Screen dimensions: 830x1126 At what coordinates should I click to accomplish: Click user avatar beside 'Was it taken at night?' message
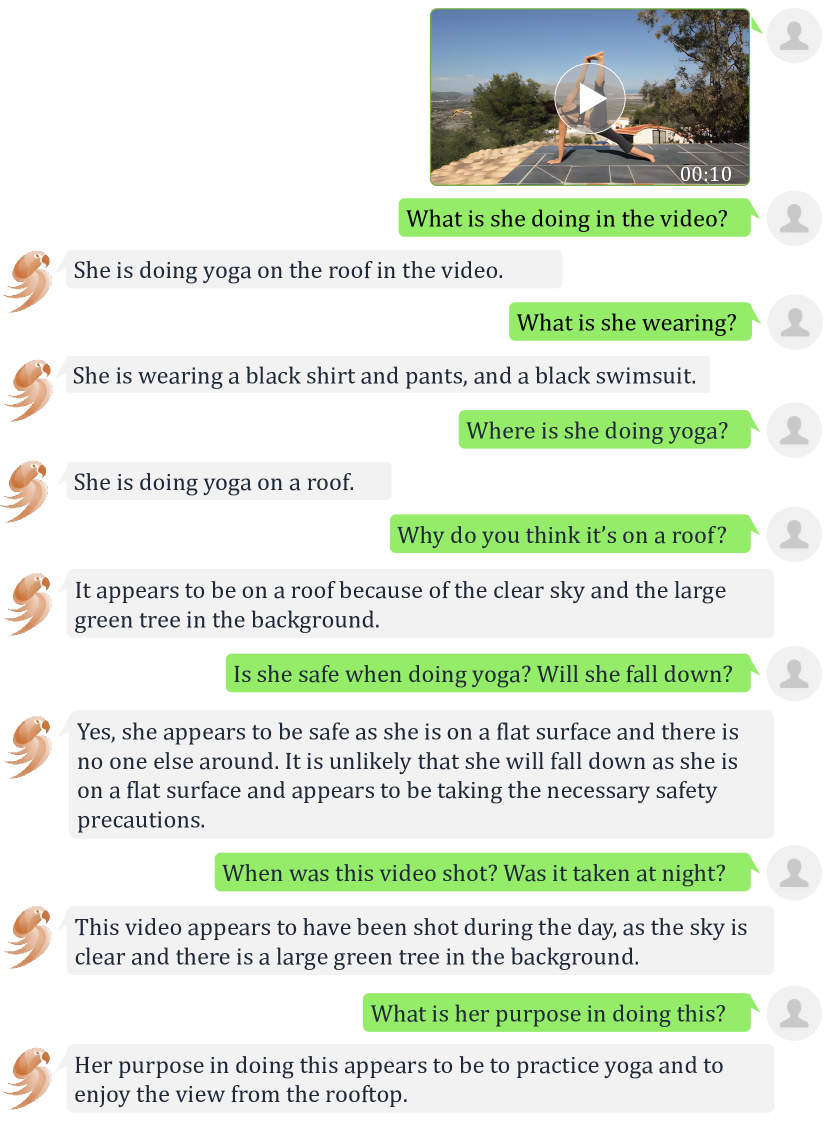tap(794, 873)
